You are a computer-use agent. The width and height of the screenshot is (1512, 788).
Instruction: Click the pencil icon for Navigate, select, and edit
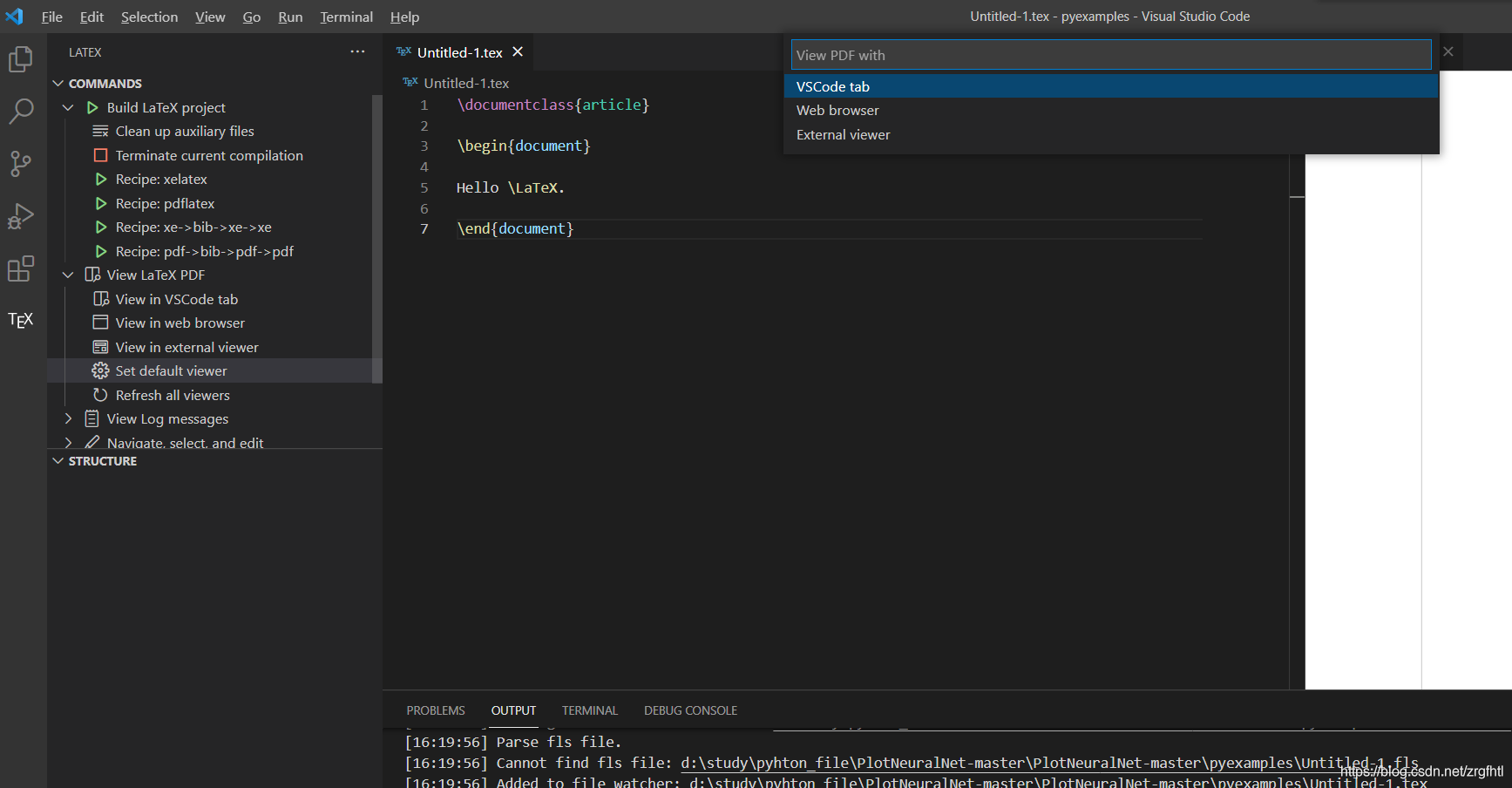[92, 442]
